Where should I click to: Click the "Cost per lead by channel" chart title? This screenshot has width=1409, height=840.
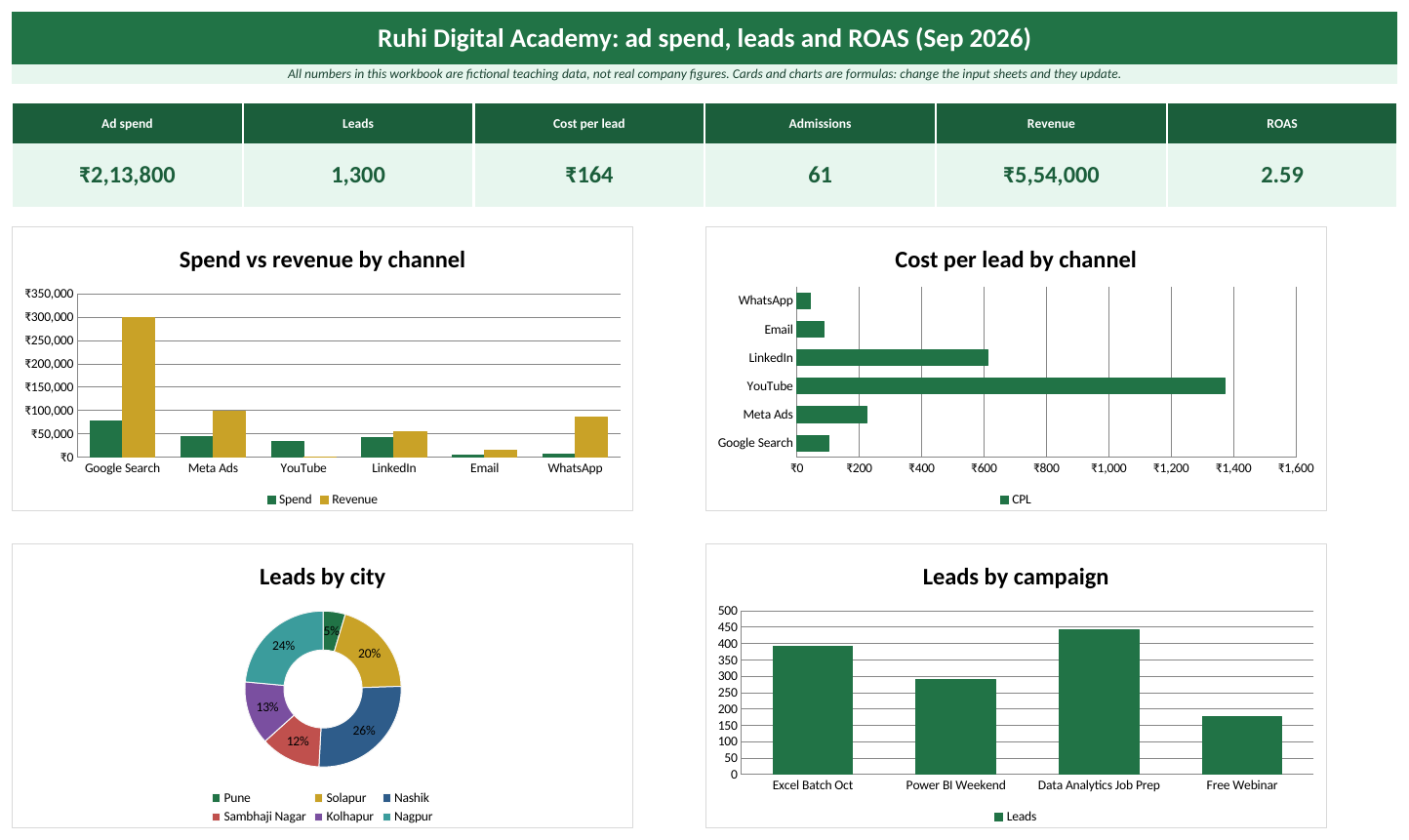point(1016,260)
